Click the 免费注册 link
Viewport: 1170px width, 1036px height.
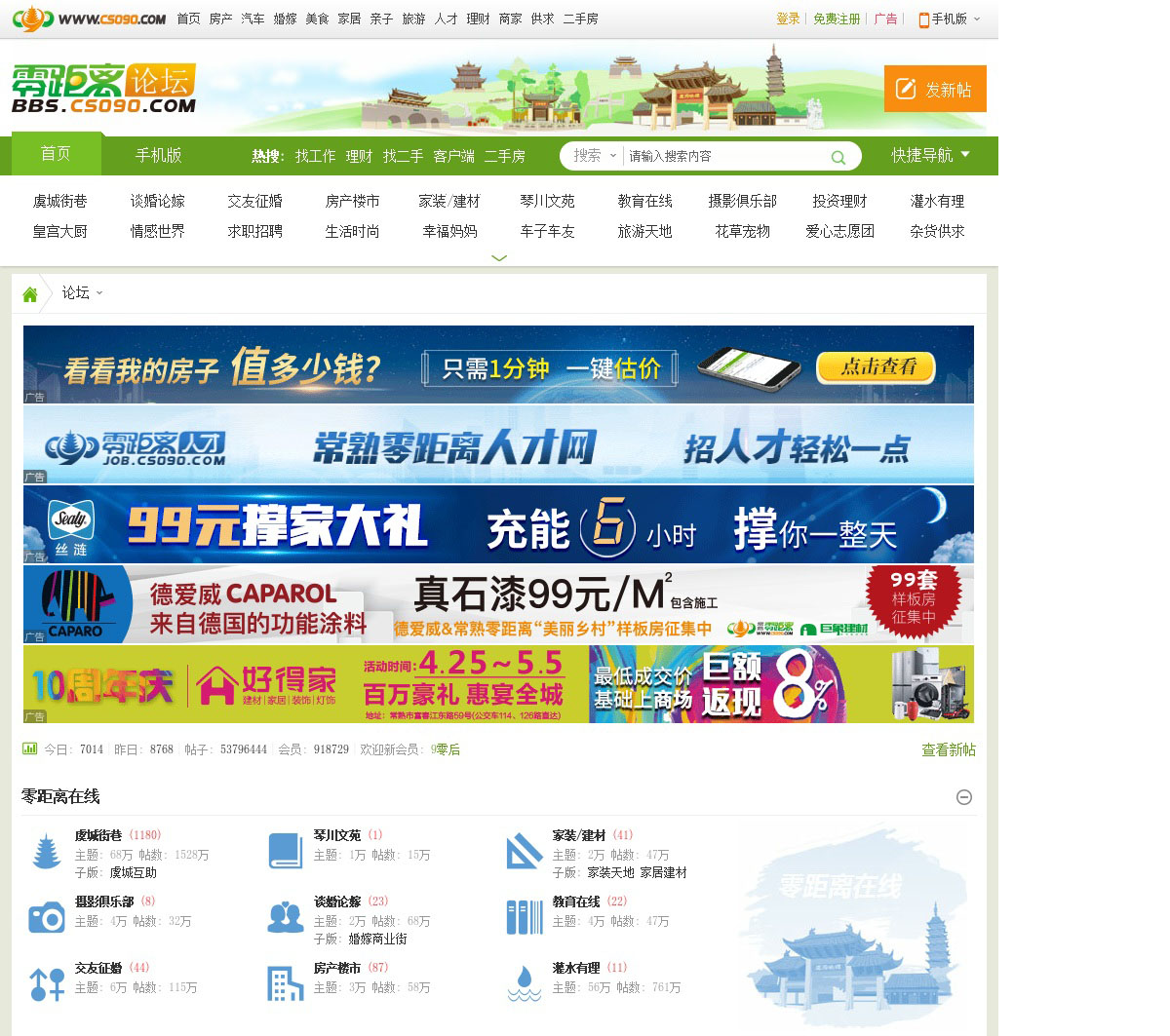coord(837,19)
